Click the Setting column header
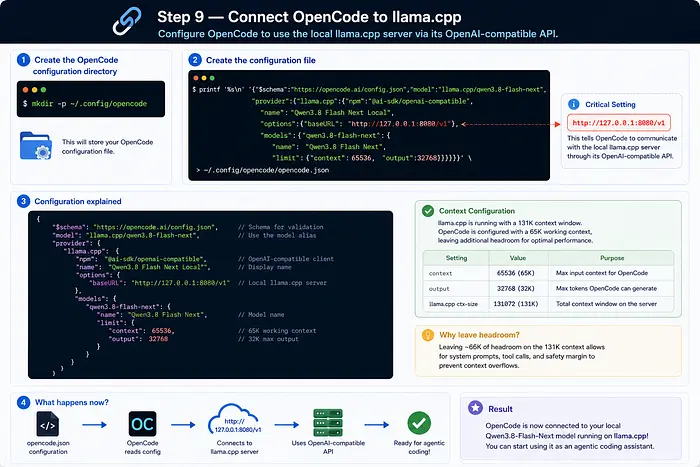The height and width of the screenshot is (467, 700). 456,258
